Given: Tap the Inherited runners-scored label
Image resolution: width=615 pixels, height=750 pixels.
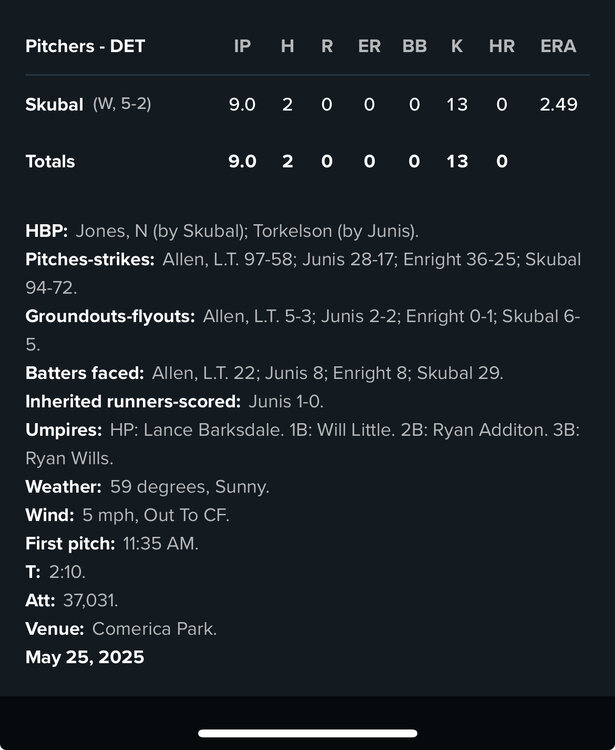Looking at the screenshot, I should (x=133, y=401).
